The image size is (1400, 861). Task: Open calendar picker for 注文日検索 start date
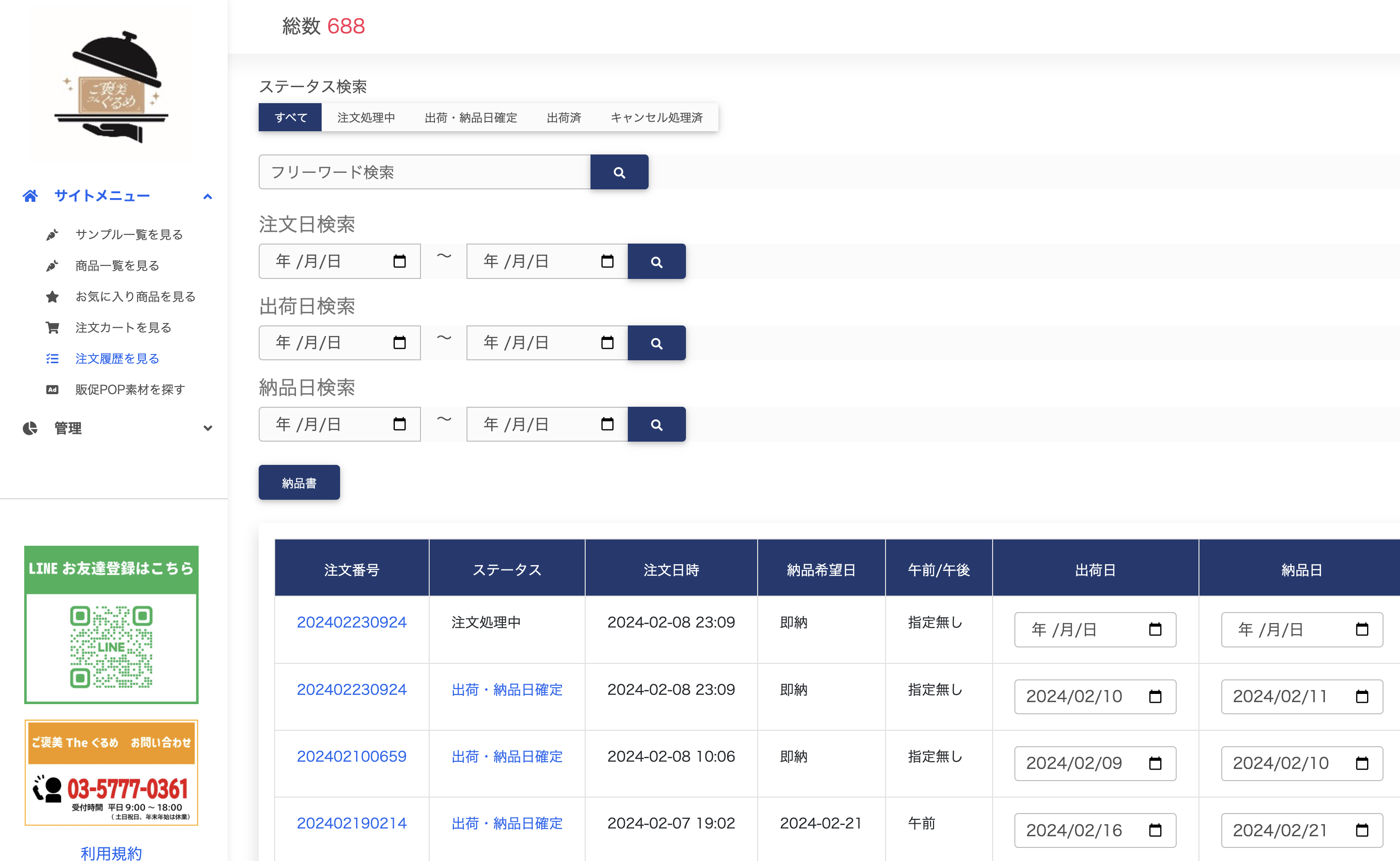[399, 261]
